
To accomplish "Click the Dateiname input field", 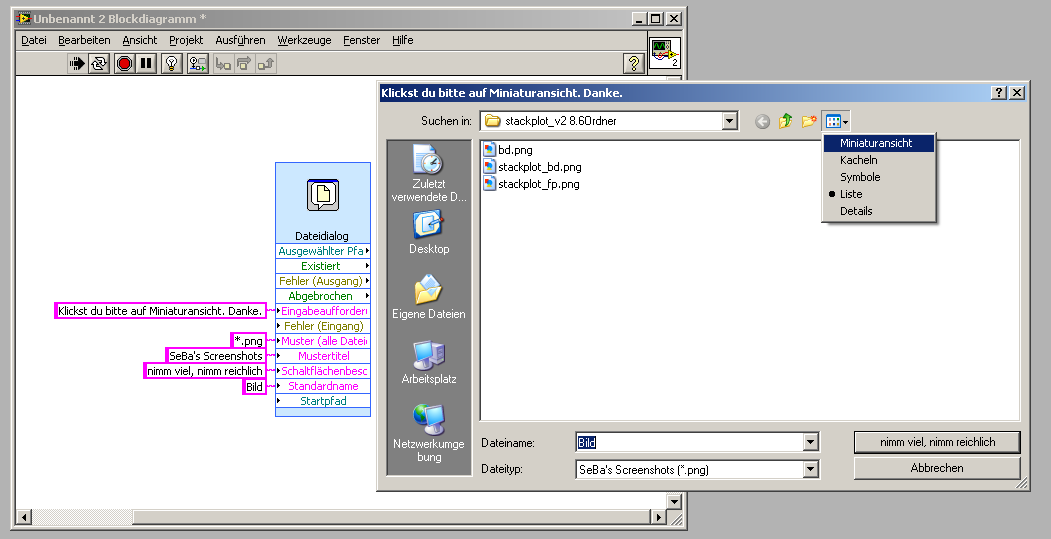I will point(690,442).
